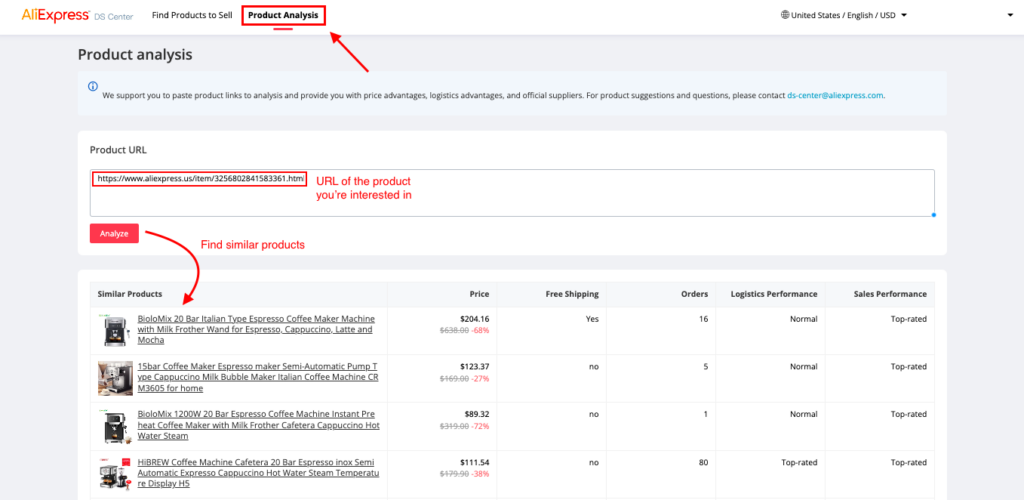Image resolution: width=1024 pixels, height=500 pixels.
Task: Click the 15bar Coffee Maker product thumbnail
Action: [115, 378]
